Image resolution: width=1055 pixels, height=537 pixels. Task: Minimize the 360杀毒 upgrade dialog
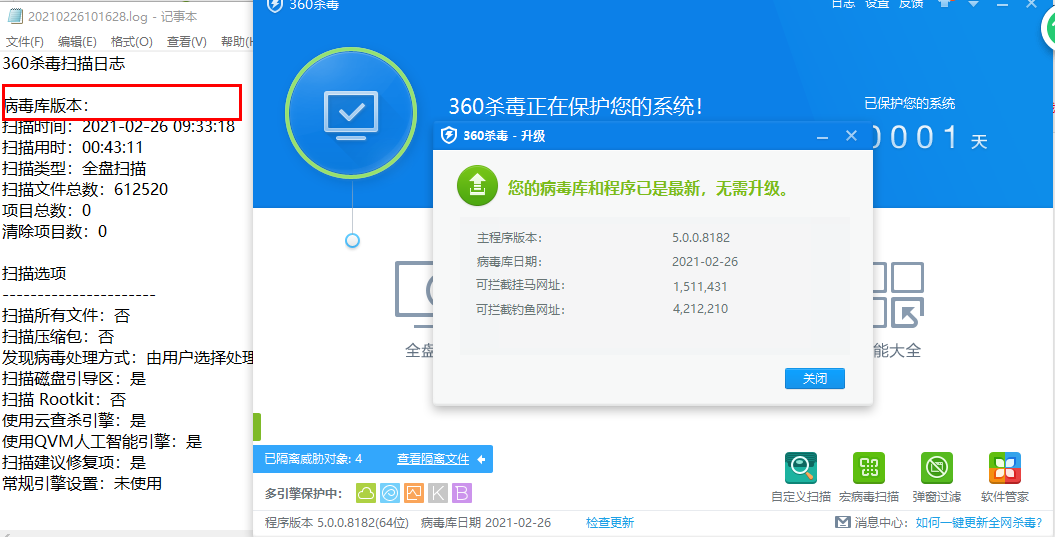coord(822,137)
